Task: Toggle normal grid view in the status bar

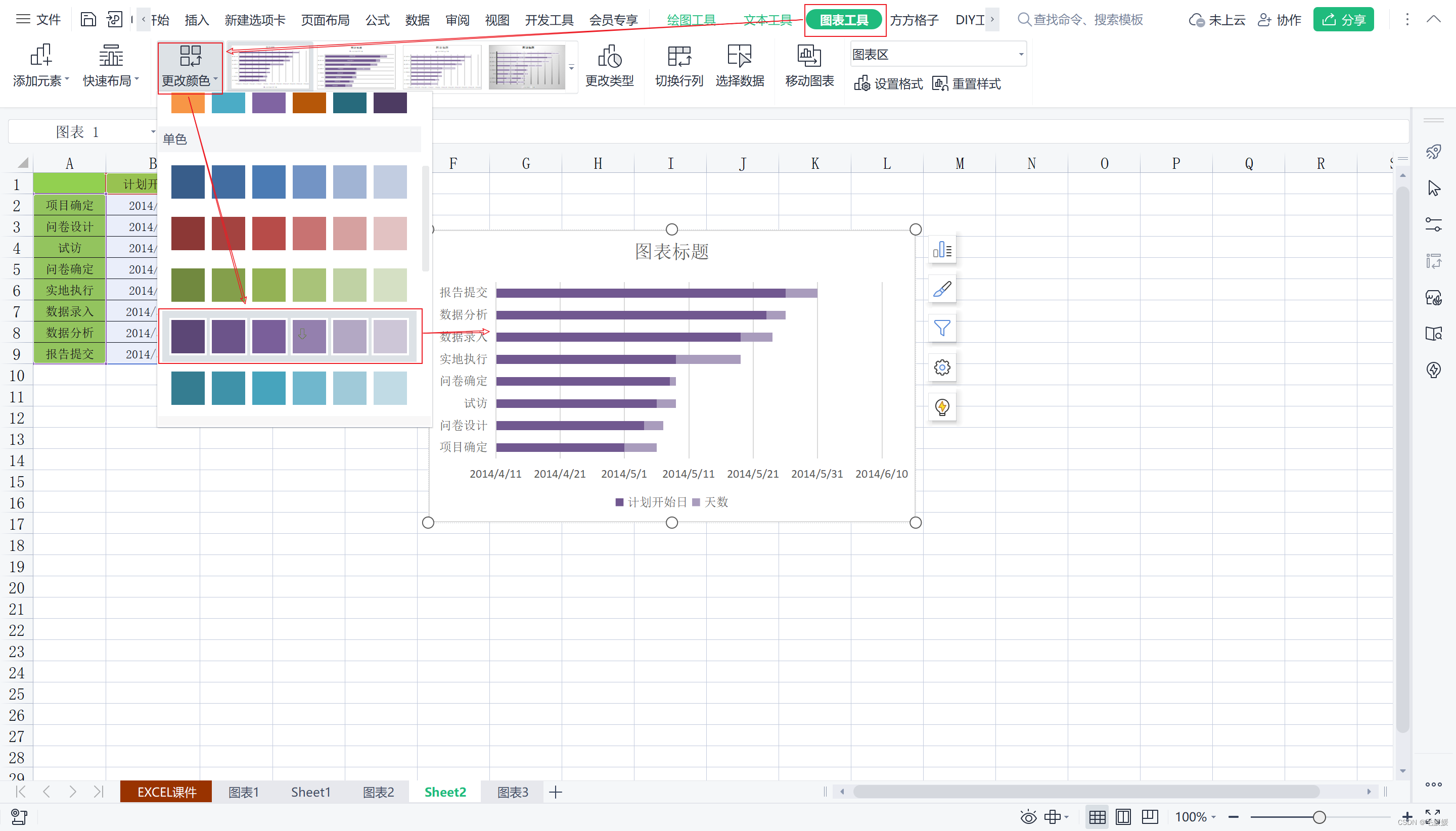Action: [x=1097, y=817]
